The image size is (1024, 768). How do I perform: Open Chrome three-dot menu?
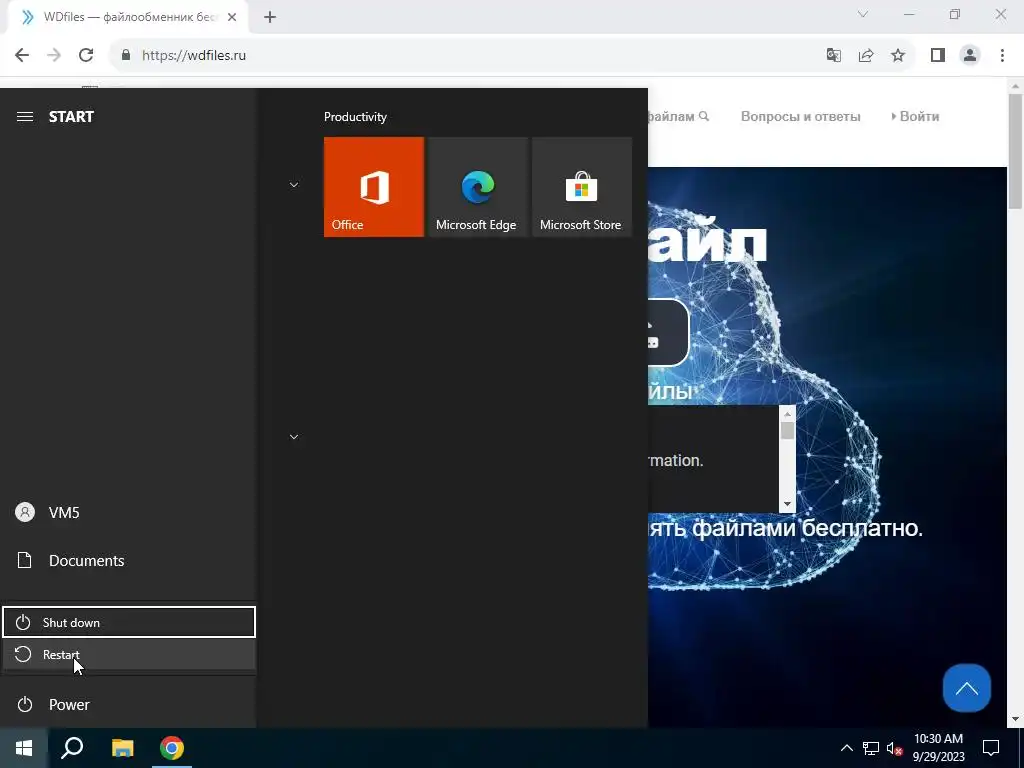[1002, 56]
